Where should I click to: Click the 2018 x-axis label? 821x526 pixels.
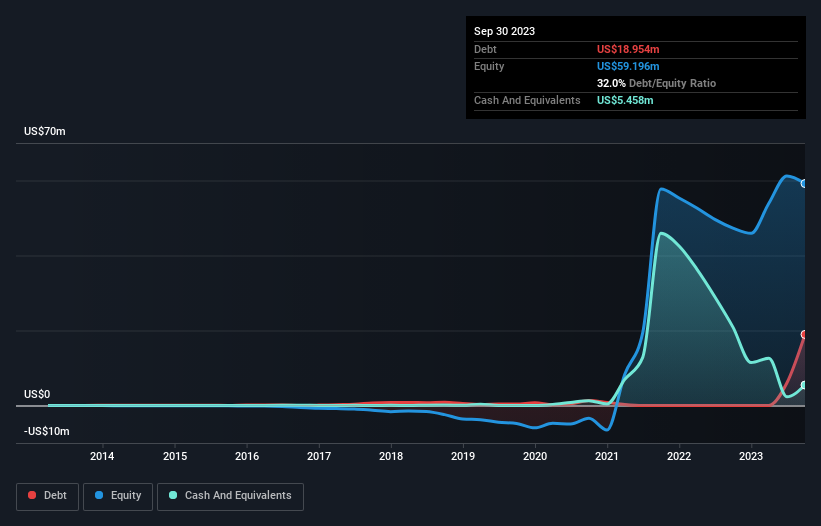391,456
